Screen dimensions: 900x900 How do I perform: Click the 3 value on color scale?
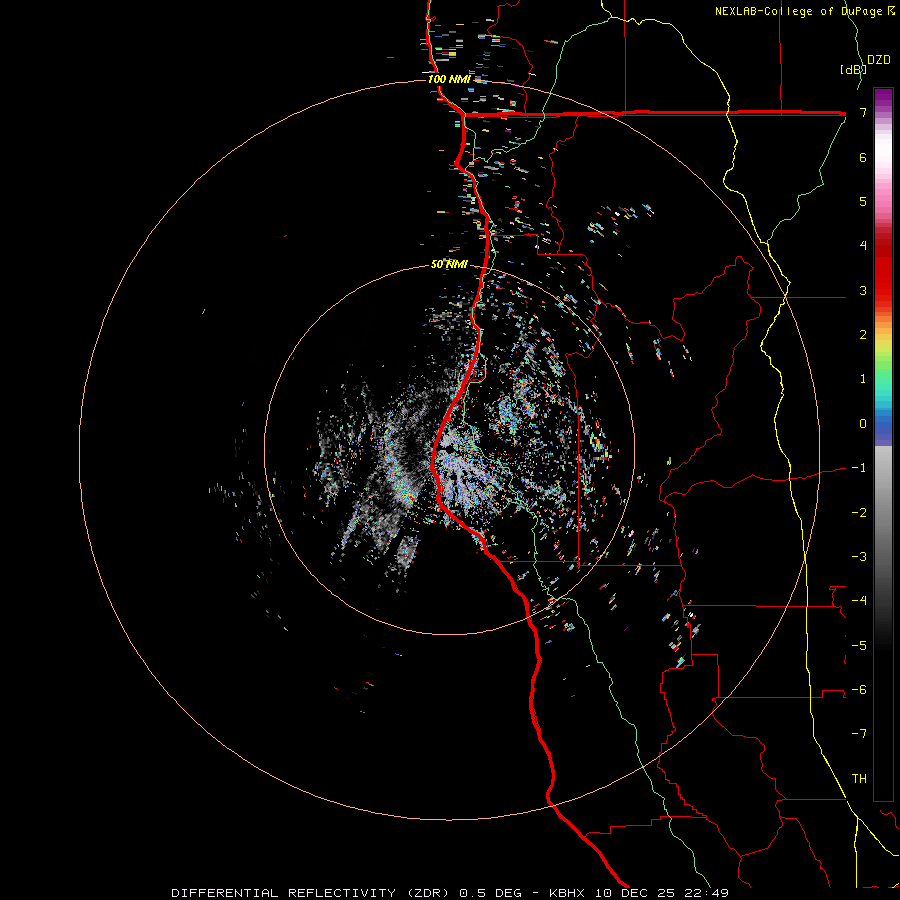pyautogui.click(x=863, y=290)
